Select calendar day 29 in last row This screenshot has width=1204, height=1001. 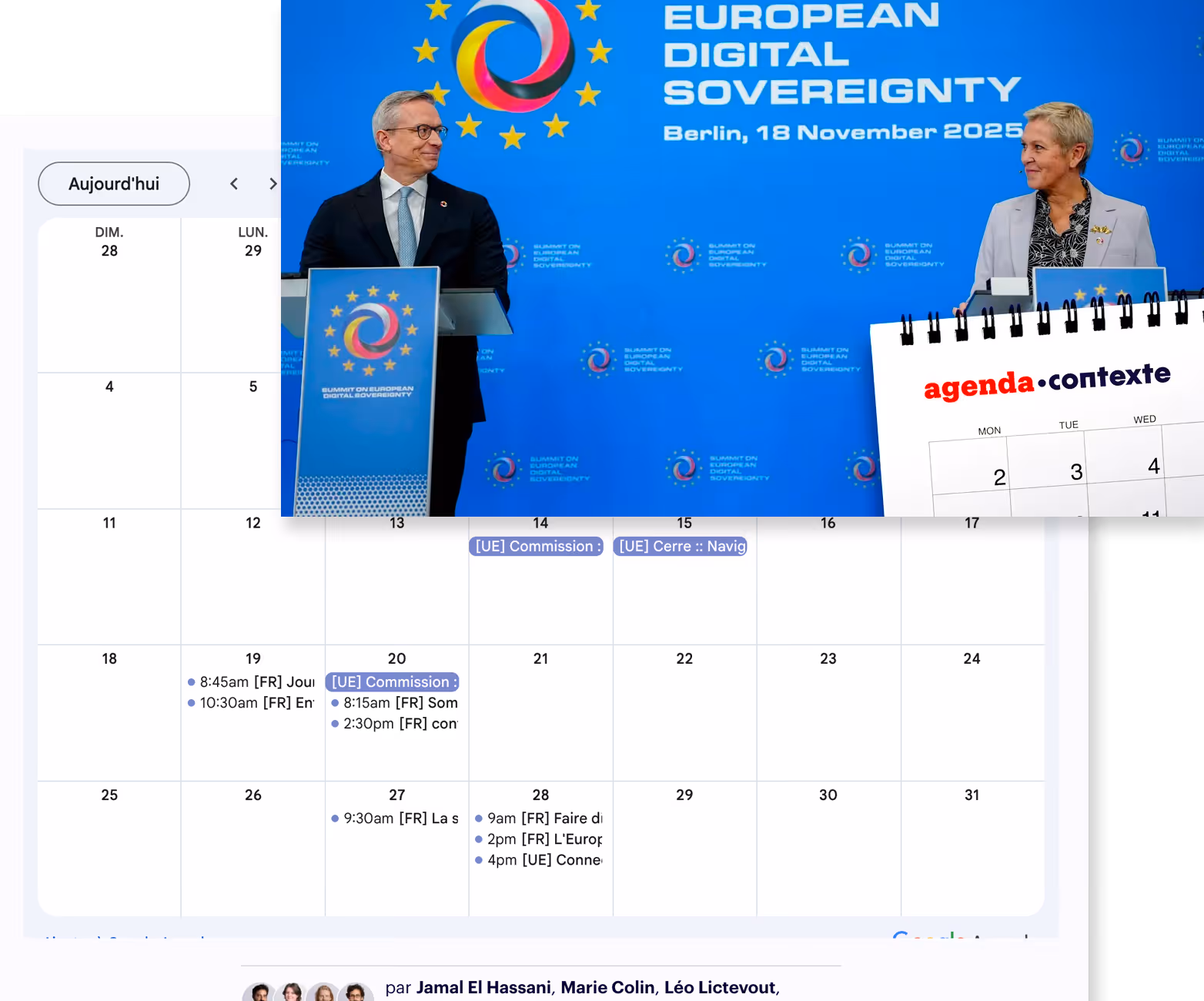684,795
